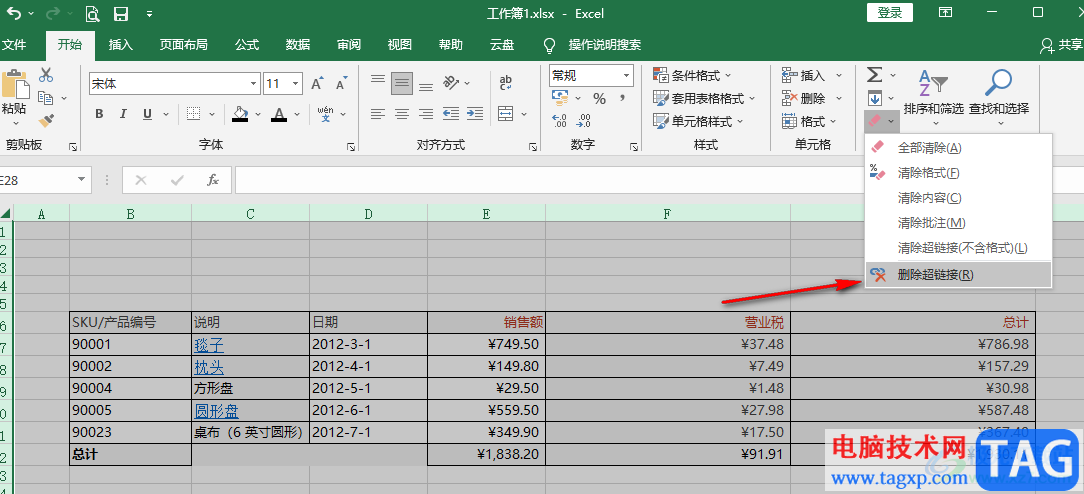
Task: Click the phonetic guide wén icon
Action: (x=325, y=114)
